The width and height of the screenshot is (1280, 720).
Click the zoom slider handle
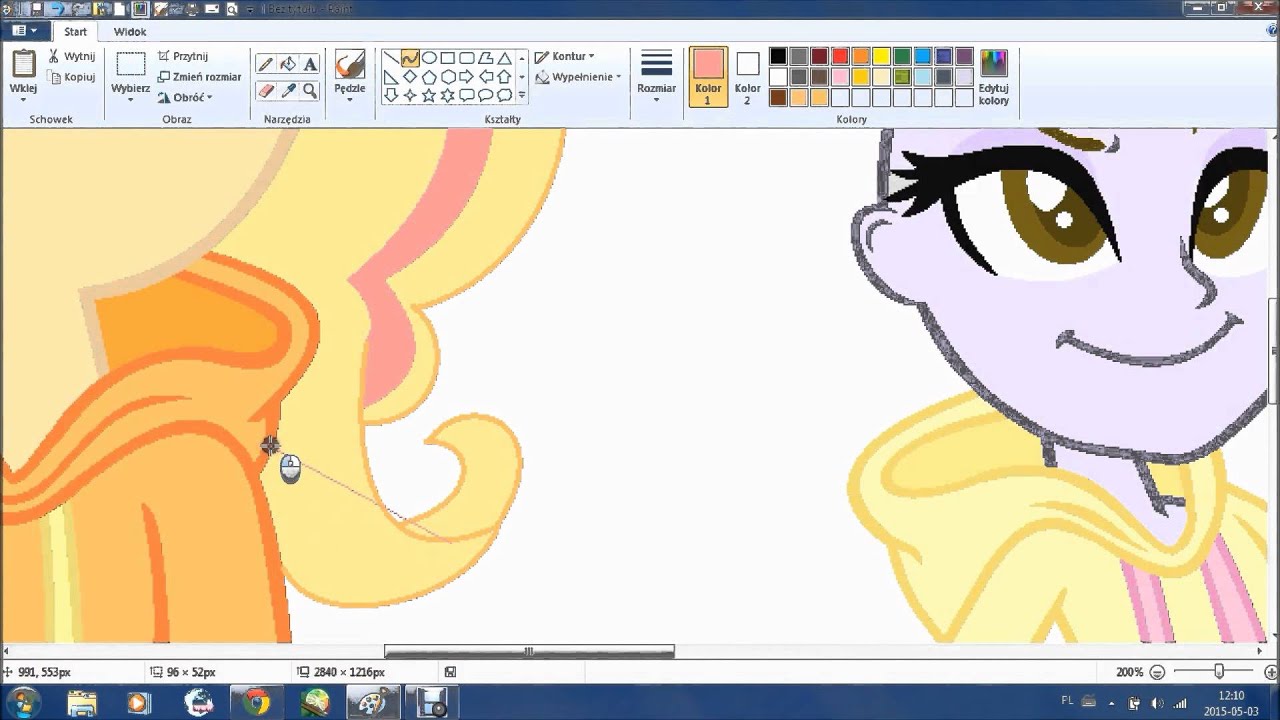click(1218, 672)
